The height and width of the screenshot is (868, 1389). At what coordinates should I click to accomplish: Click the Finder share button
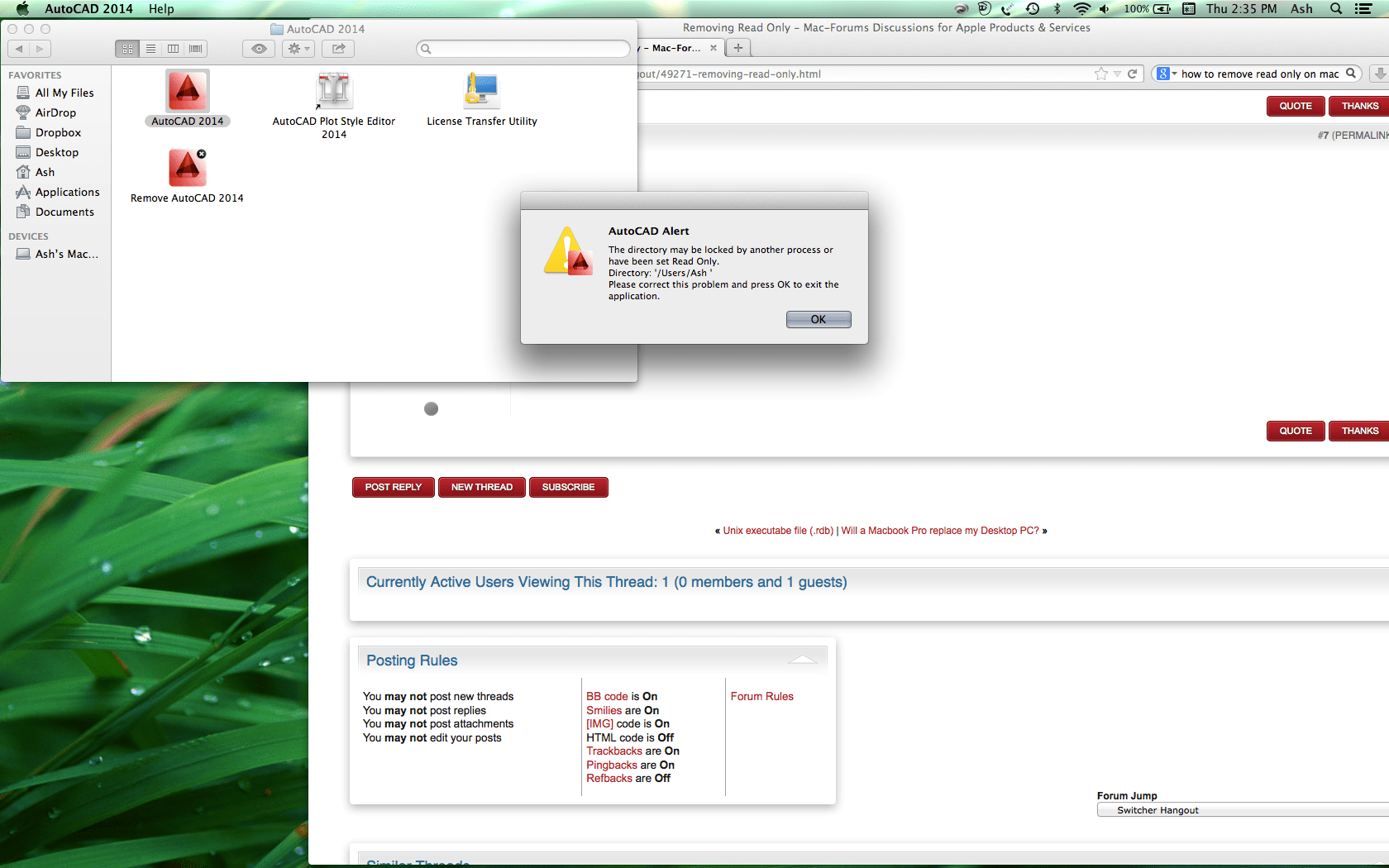tap(339, 49)
